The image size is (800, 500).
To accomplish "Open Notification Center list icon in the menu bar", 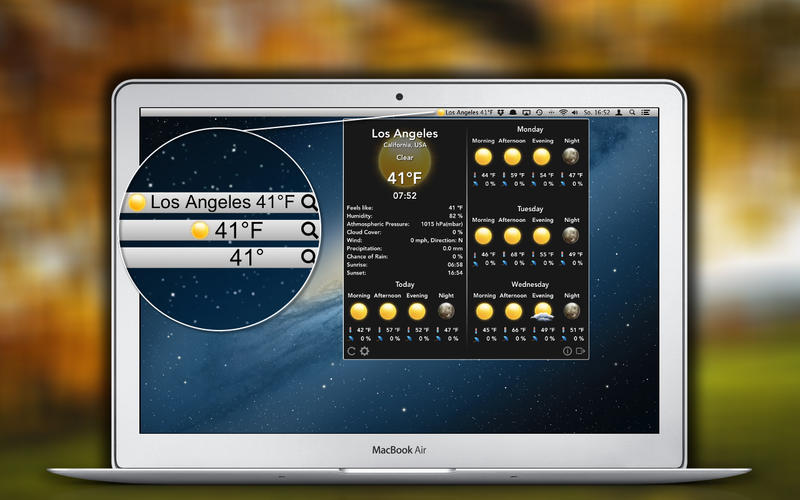I will (645, 112).
